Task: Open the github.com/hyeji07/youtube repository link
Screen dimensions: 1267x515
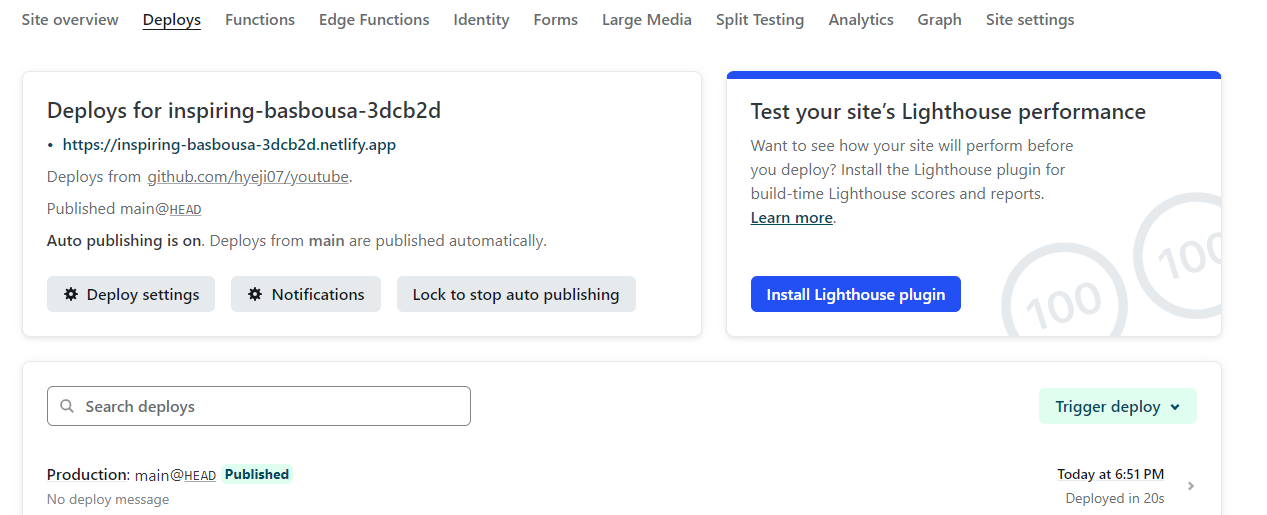Action: pos(249,177)
